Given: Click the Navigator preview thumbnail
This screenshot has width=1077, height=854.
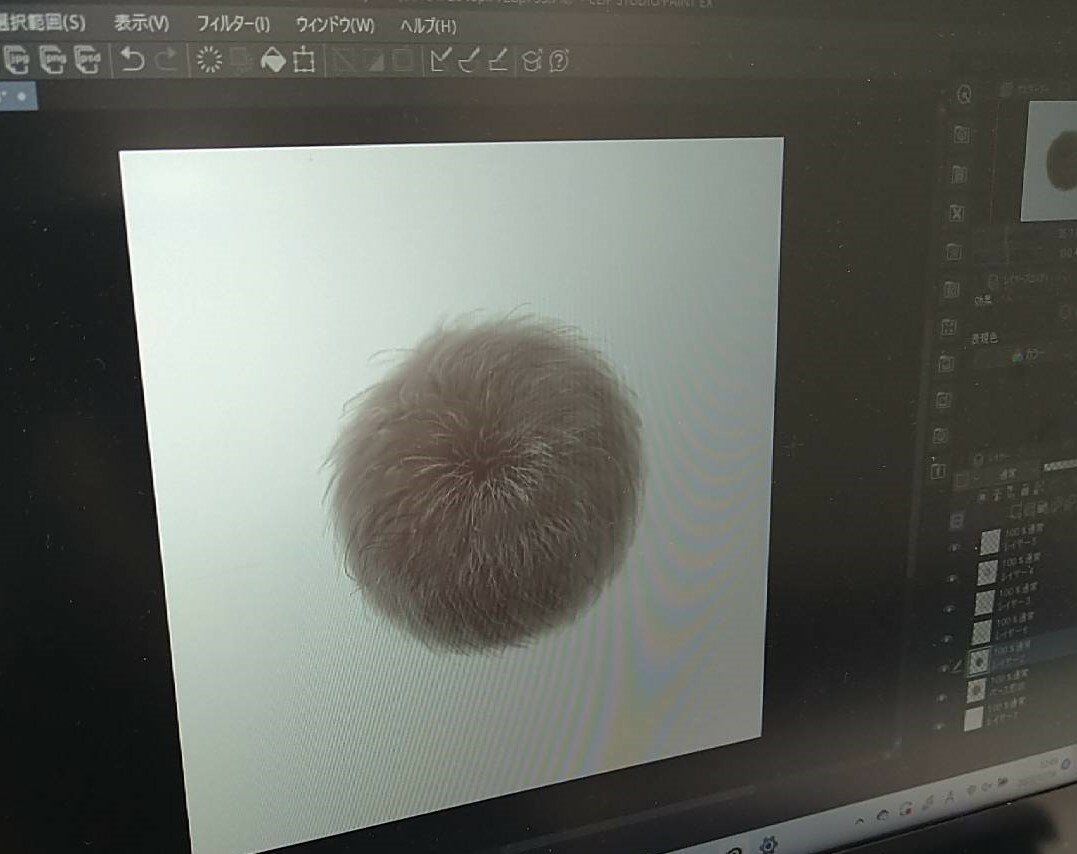Looking at the screenshot, I should point(1050,162).
